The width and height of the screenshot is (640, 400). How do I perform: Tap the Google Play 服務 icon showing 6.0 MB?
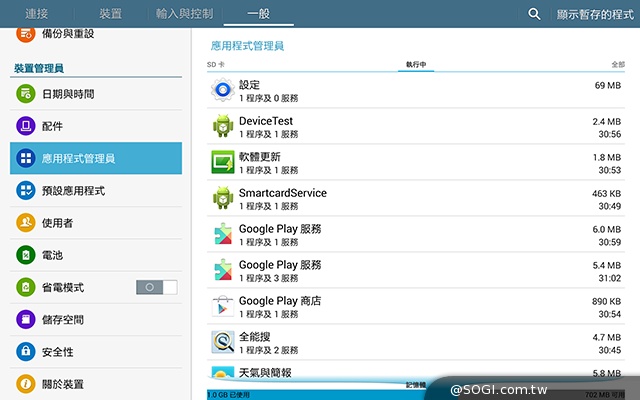point(223,234)
